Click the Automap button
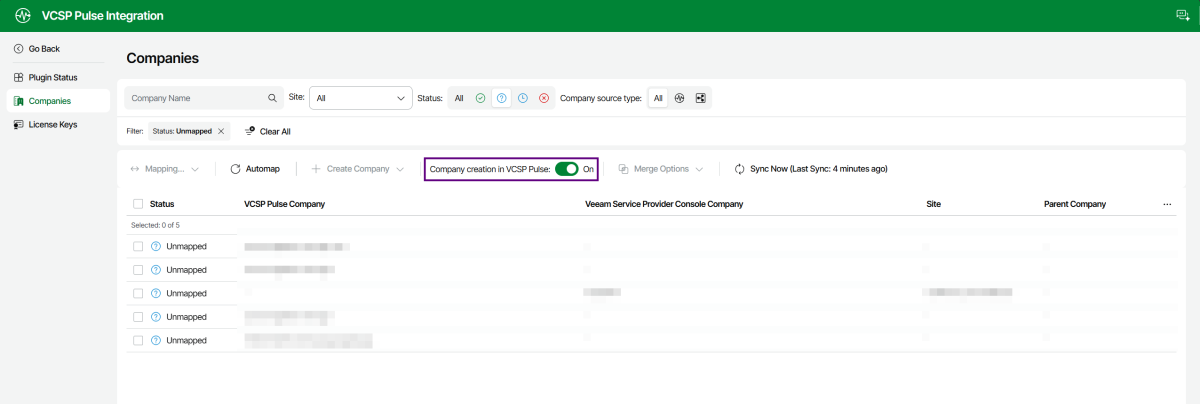1200x404 pixels. [x=255, y=169]
